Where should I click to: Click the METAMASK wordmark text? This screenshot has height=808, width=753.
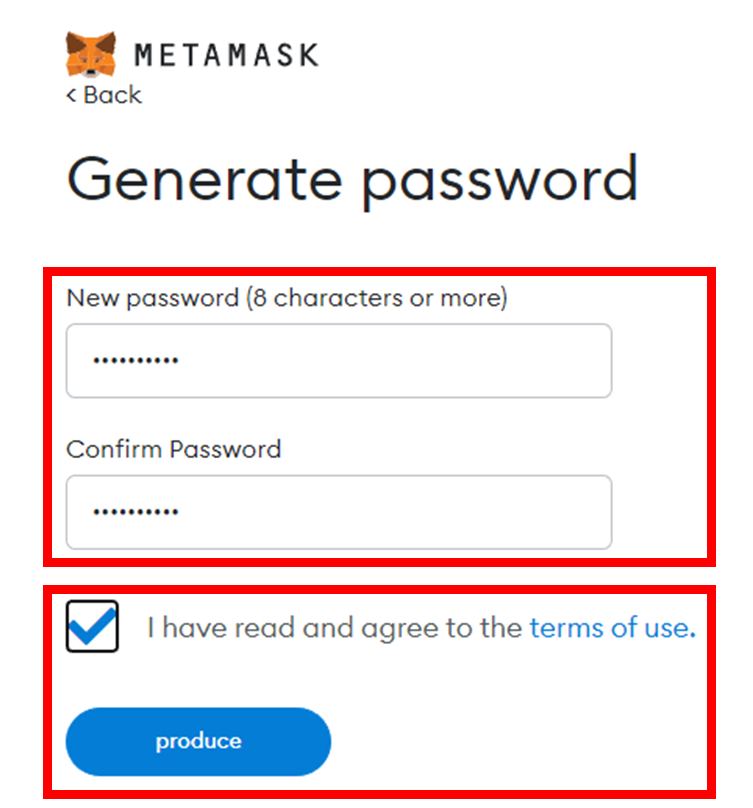click(x=226, y=55)
